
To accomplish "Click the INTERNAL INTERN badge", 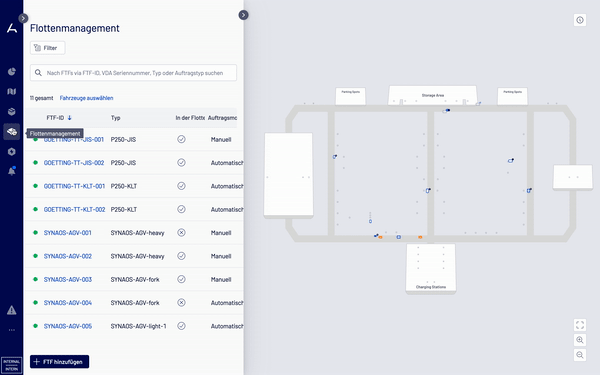I will tap(11, 365).
